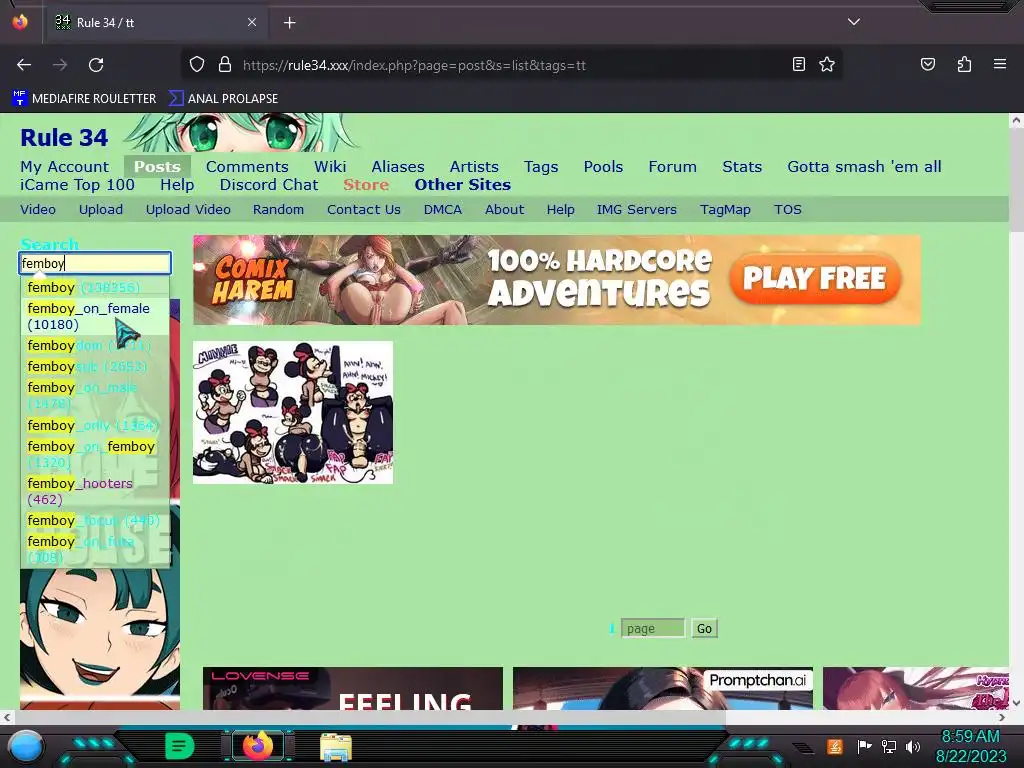1024x768 pixels.
Task: Click the browser forward arrow
Action: tap(60, 65)
